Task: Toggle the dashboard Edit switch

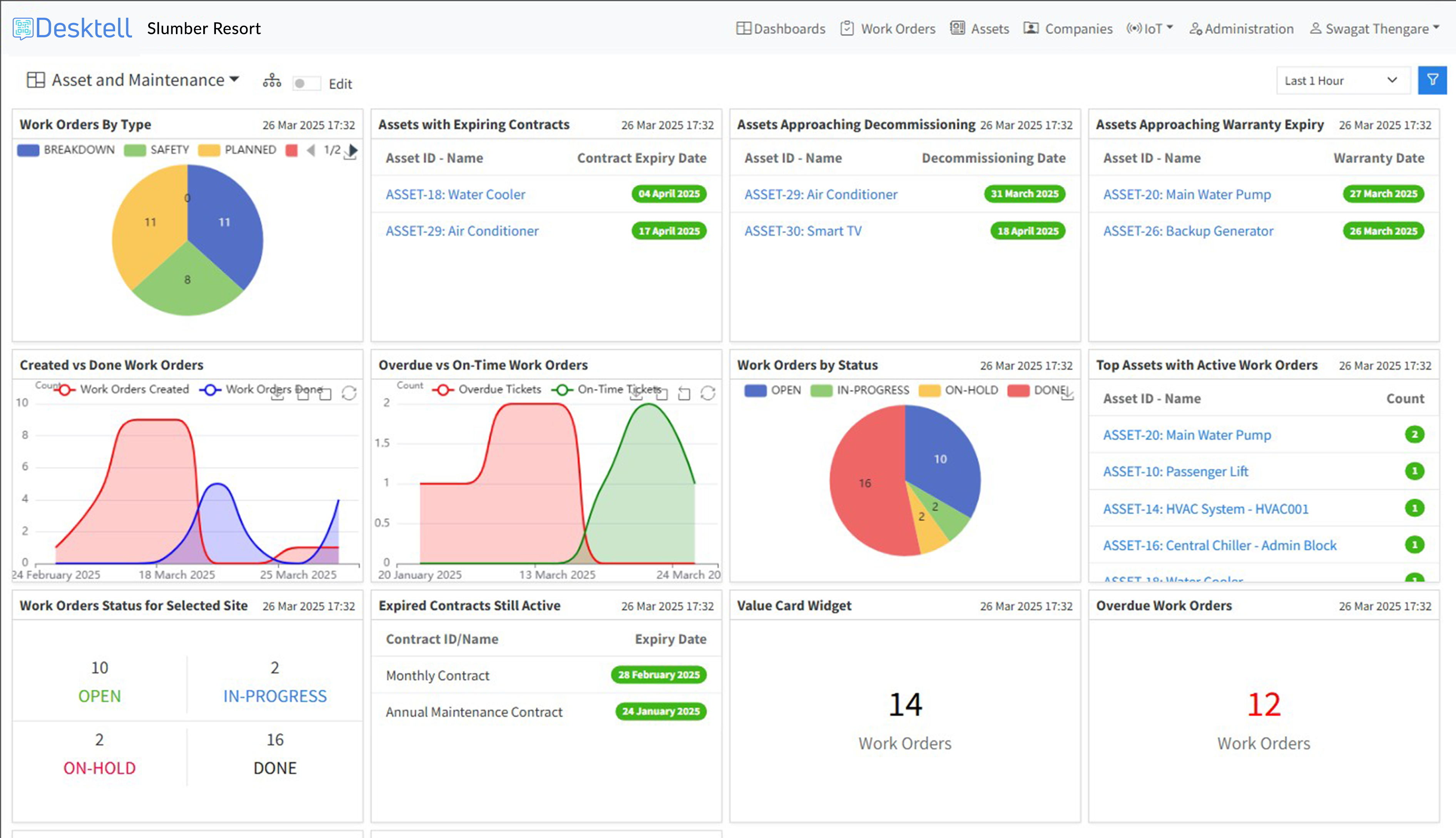Action: (306, 83)
